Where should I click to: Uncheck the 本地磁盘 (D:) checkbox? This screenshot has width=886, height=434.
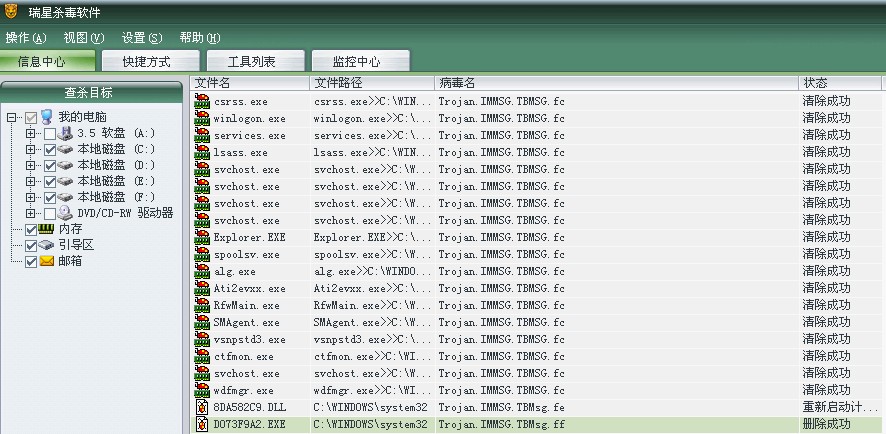point(50,166)
